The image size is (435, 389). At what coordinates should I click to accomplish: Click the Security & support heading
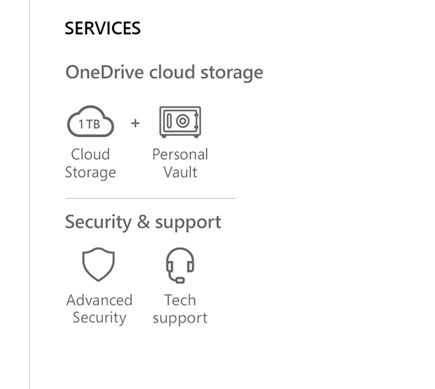click(x=143, y=222)
